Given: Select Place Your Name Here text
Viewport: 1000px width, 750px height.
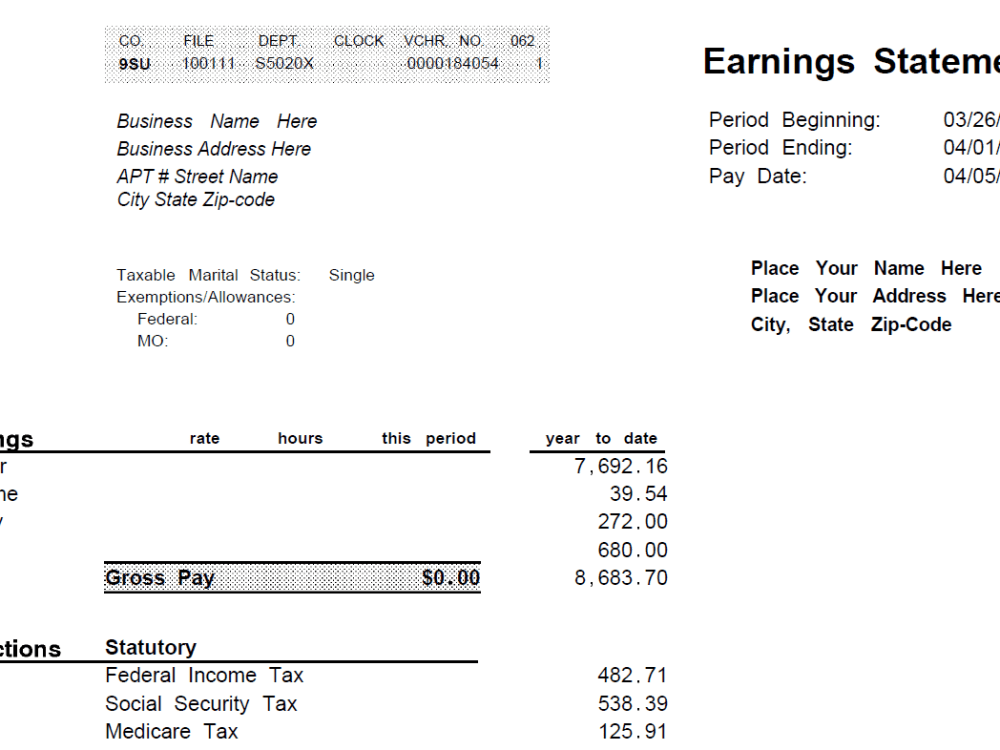Looking at the screenshot, I should [866, 268].
